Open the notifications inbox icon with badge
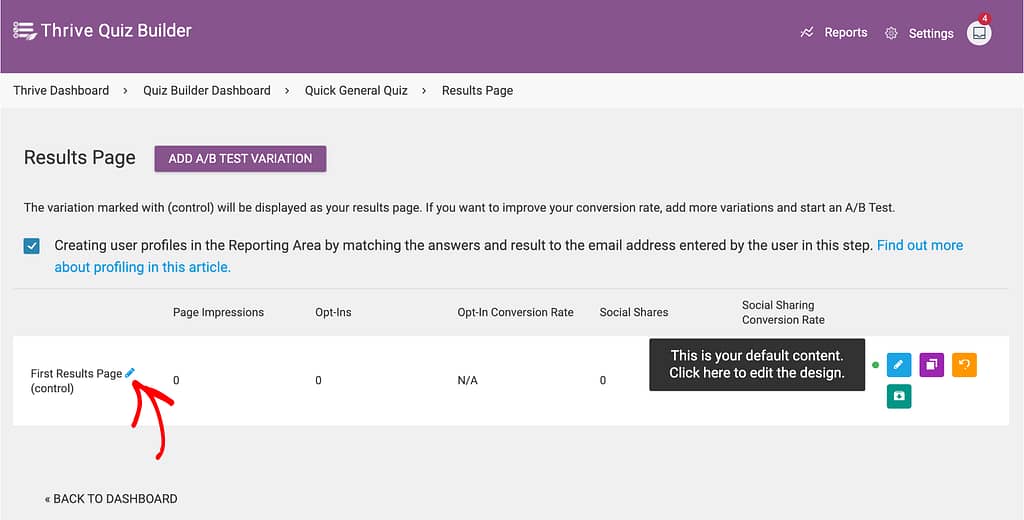1024x520 pixels. tap(979, 33)
